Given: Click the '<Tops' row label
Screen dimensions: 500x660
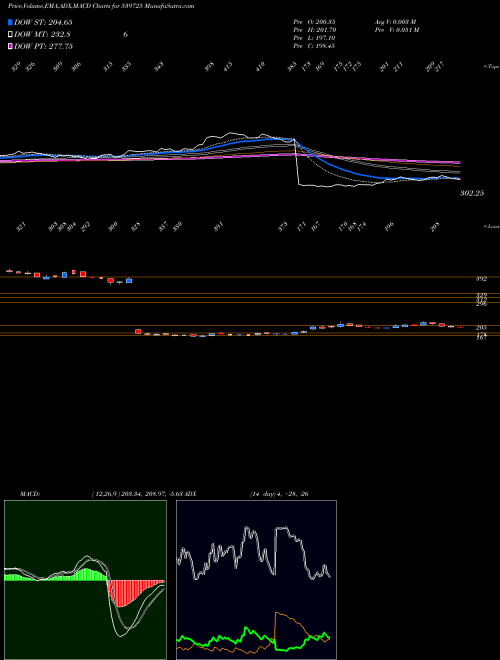Looking at the screenshot, I should pyautogui.click(x=491, y=67).
